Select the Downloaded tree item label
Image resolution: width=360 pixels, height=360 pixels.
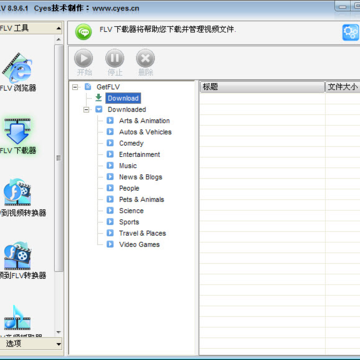[x=127, y=109]
